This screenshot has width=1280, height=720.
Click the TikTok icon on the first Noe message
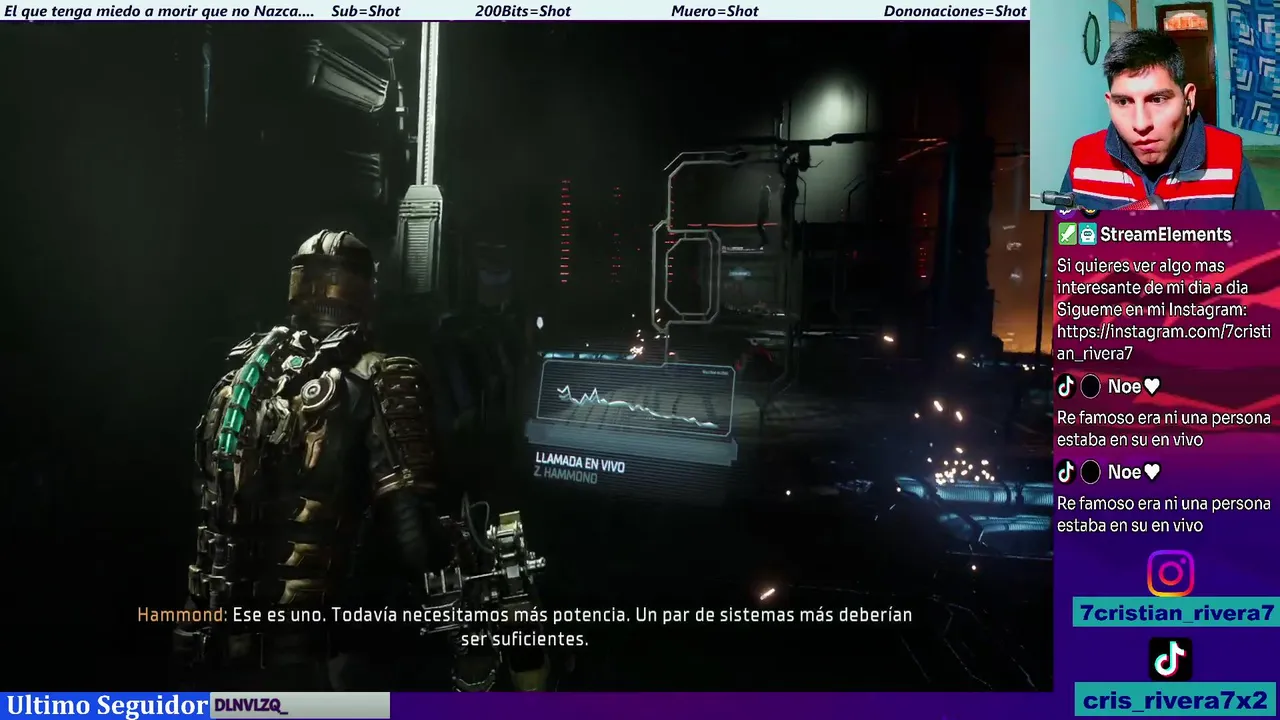point(1066,387)
